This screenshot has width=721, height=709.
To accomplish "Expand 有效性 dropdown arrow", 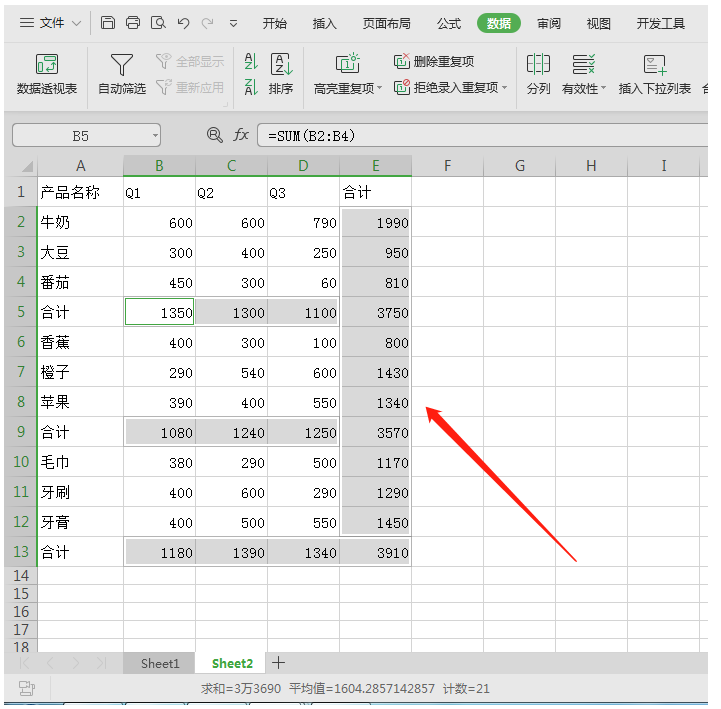I will coord(604,88).
